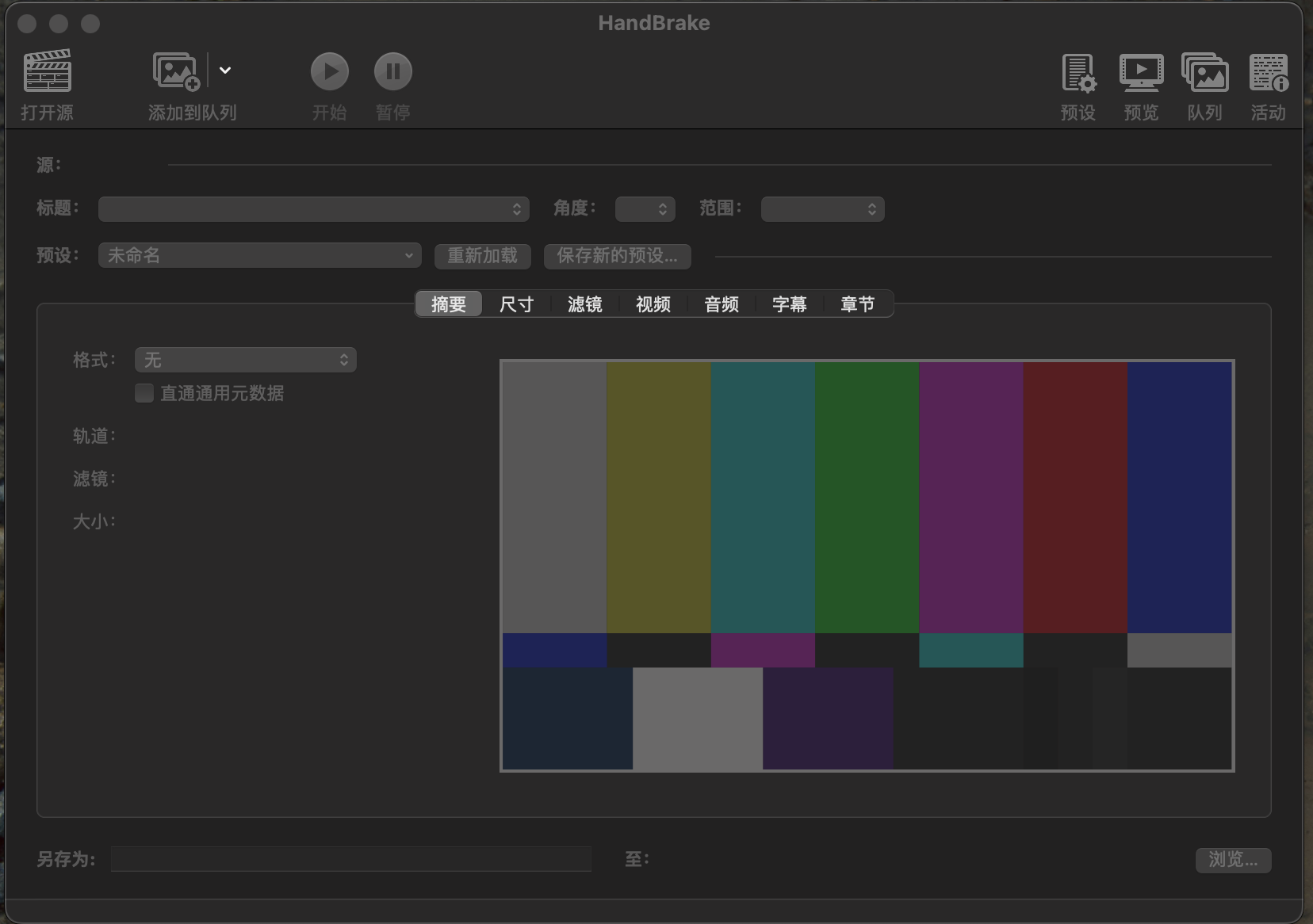
Task: Open the Range (范围) dropdown
Action: (x=823, y=209)
